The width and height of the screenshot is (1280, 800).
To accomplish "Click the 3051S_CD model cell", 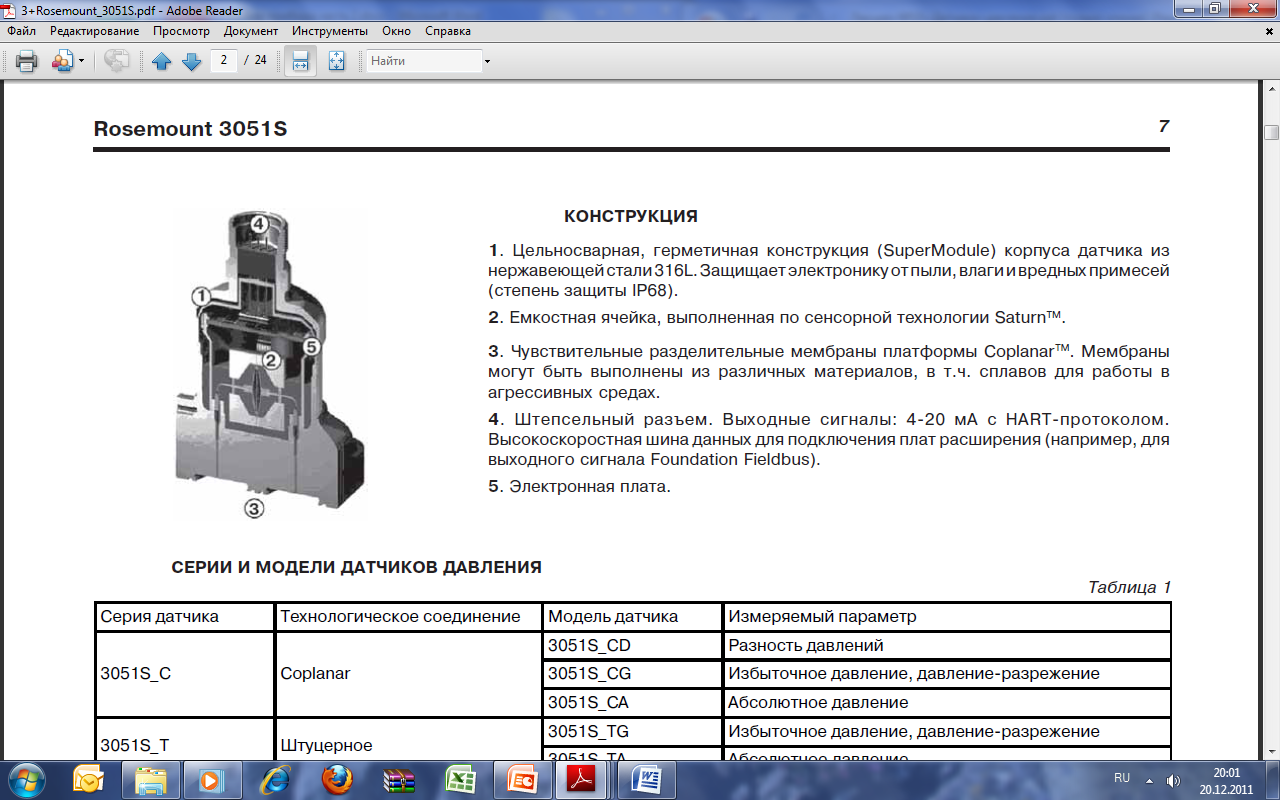I will 632,645.
